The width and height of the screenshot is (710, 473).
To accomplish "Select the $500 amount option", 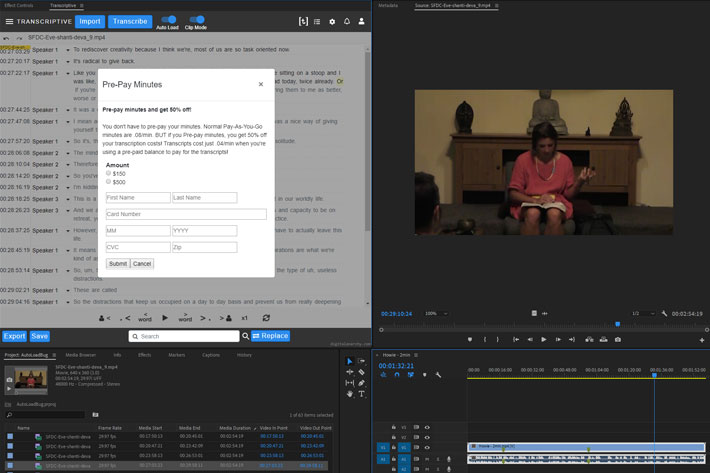I will coord(108,182).
